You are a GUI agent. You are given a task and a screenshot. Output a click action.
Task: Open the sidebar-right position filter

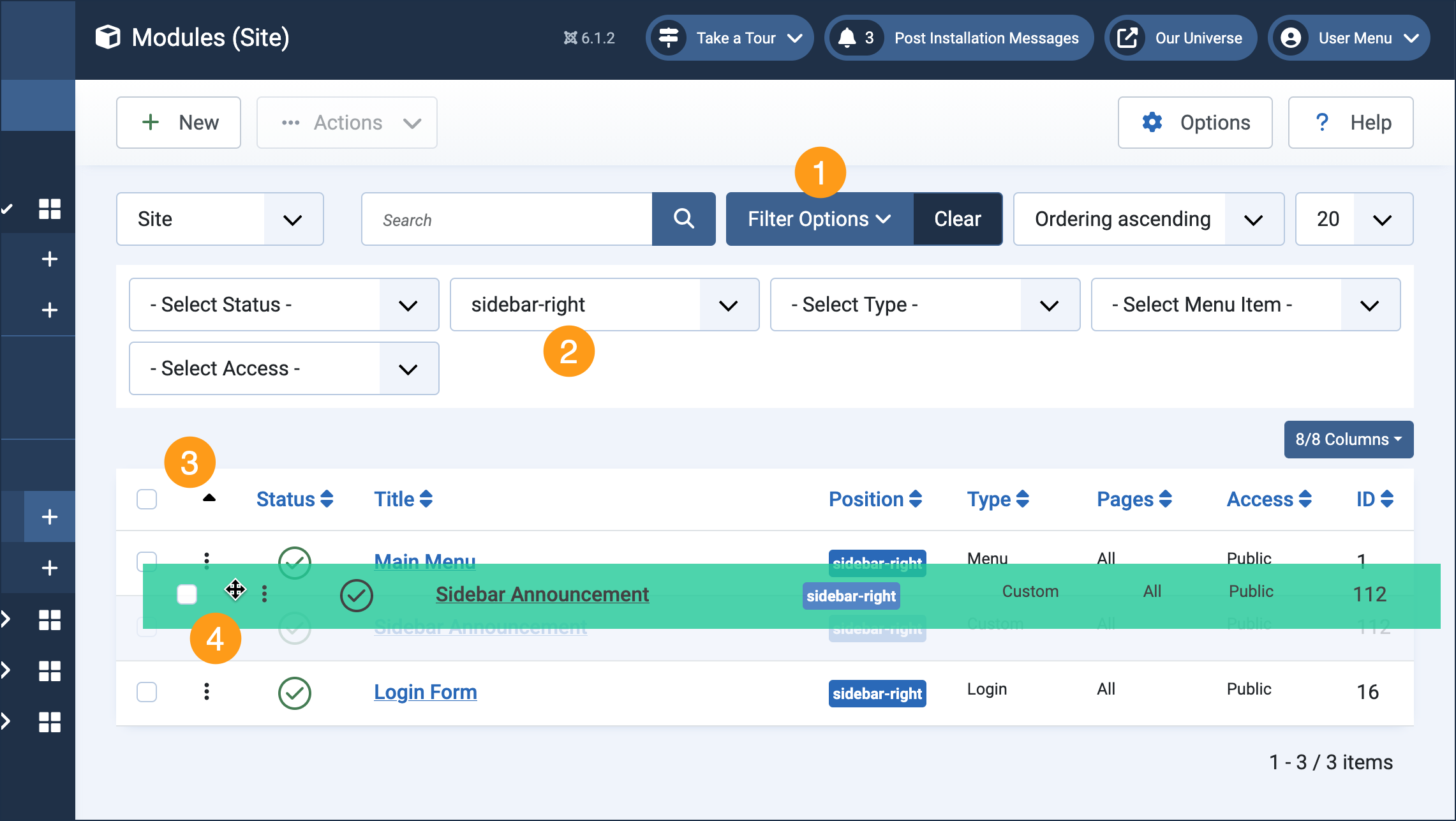[x=605, y=305]
